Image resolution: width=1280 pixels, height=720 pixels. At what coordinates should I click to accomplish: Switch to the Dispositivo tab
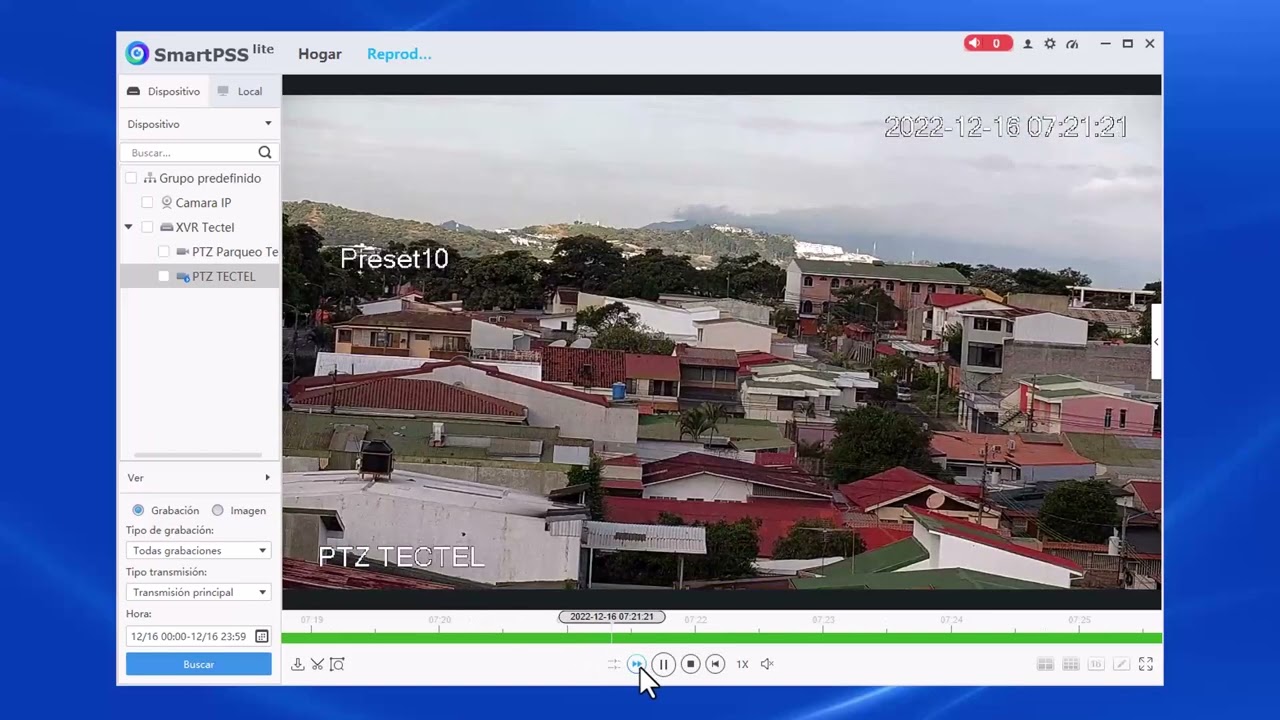(163, 91)
